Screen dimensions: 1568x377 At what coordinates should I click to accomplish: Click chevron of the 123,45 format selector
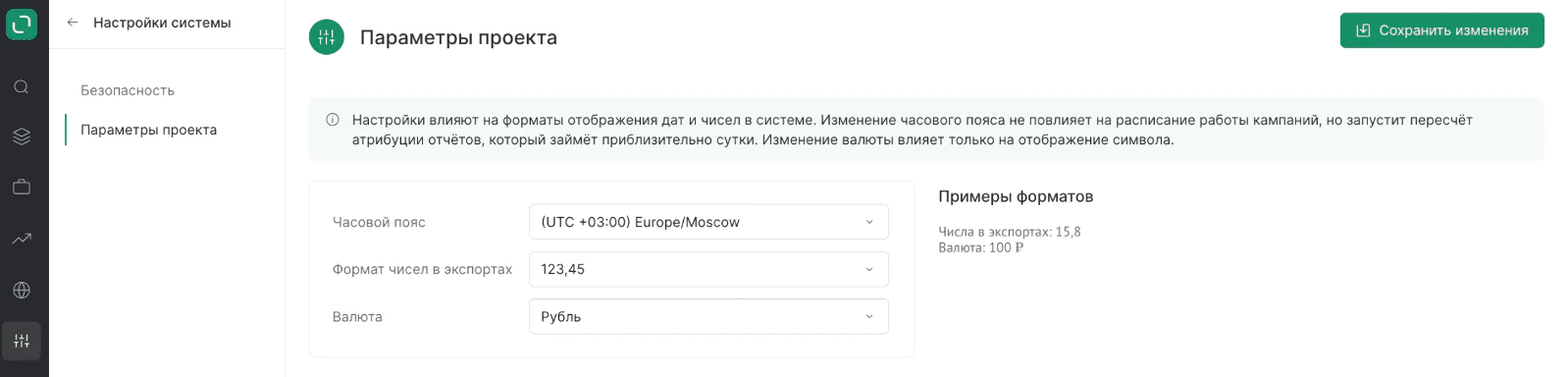(x=869, y=269)
